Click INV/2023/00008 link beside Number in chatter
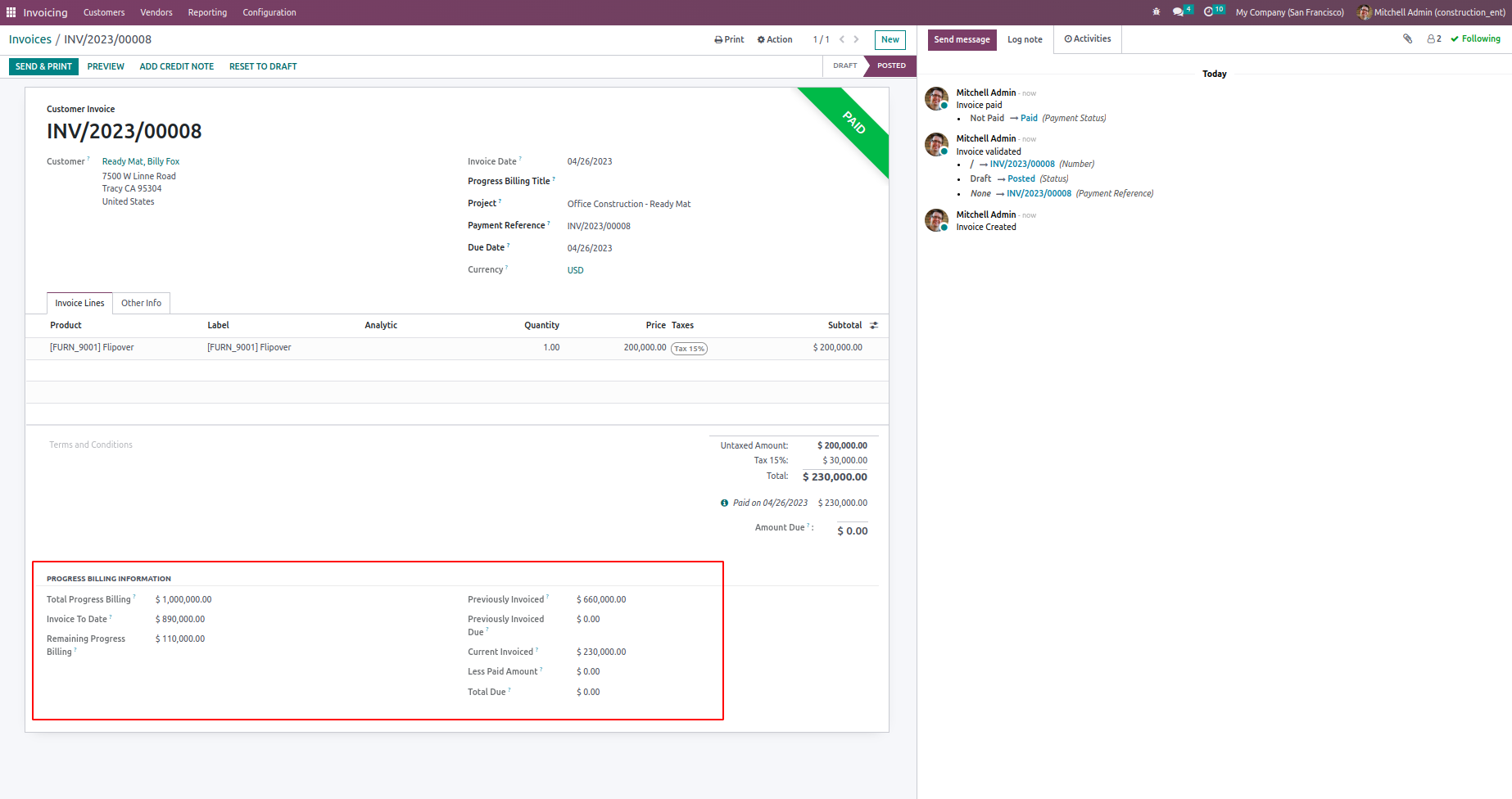The width and height of the screenshot is (1512, 799). (1022, 164)
